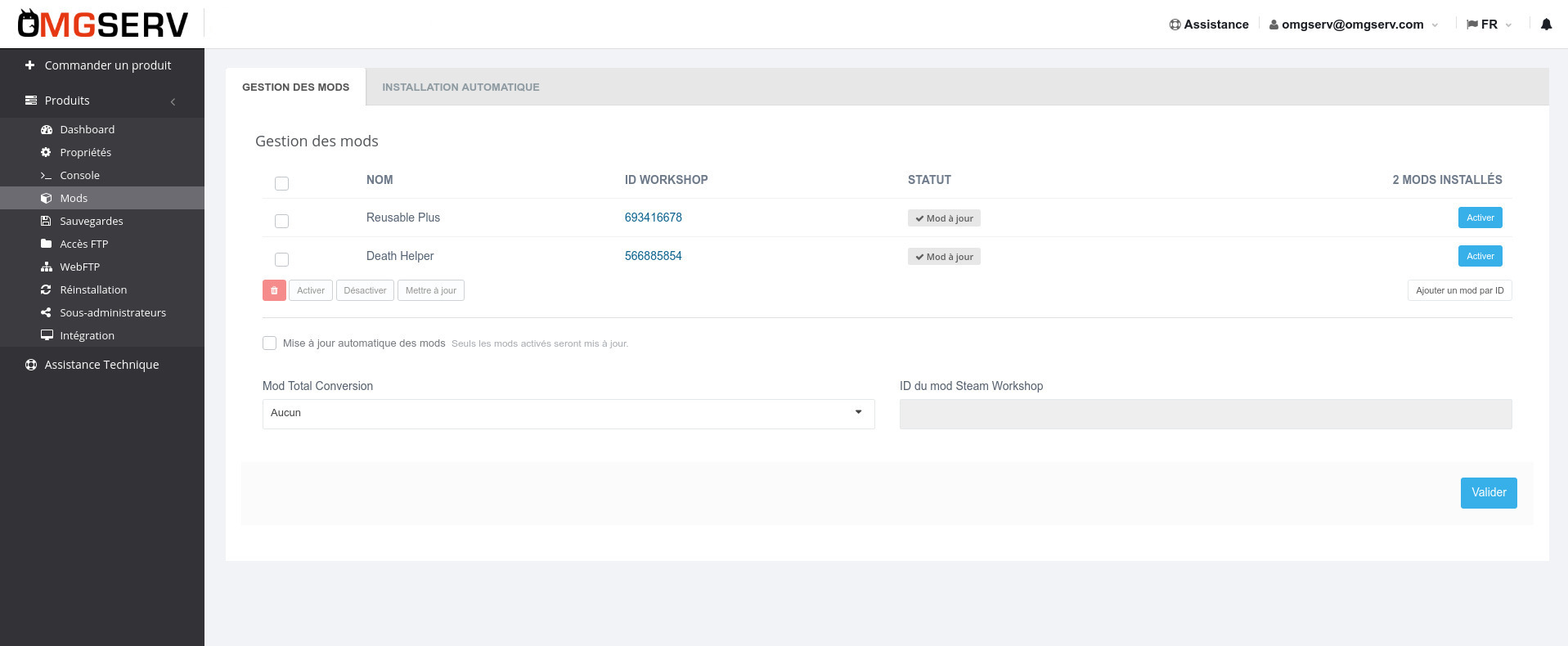Click the Assistance Technique lifebuoy icon
The image size is (1568, 646).
[x=31, y=365]
